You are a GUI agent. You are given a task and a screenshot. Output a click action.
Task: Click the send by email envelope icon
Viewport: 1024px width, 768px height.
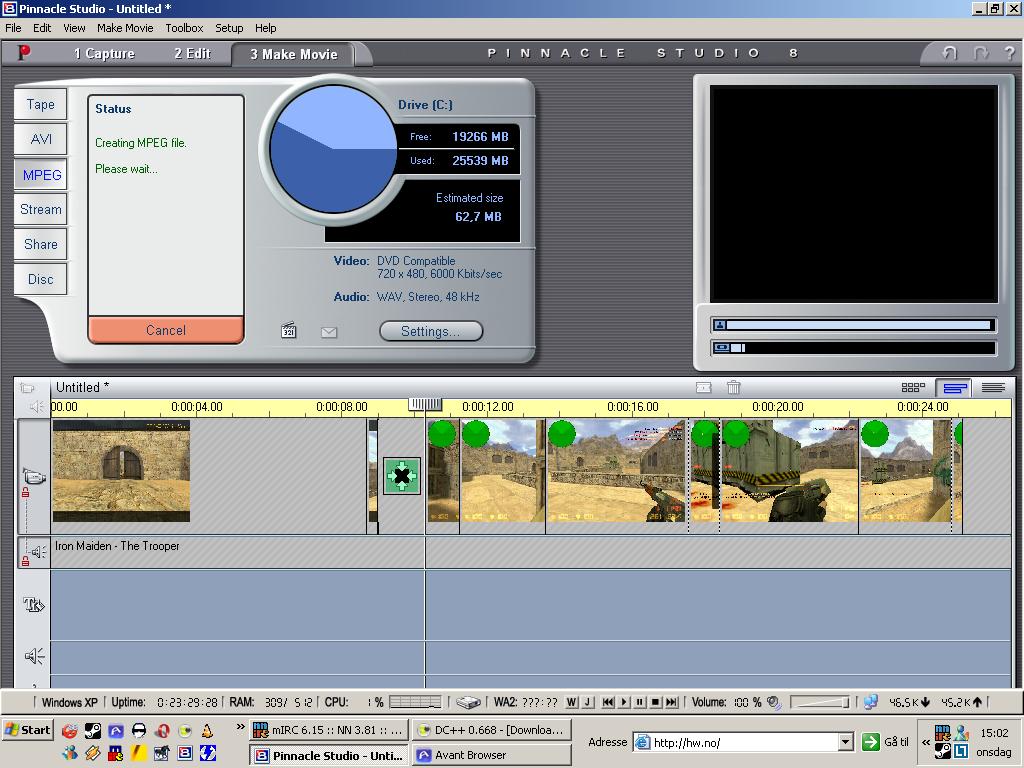tap(329, 332)
